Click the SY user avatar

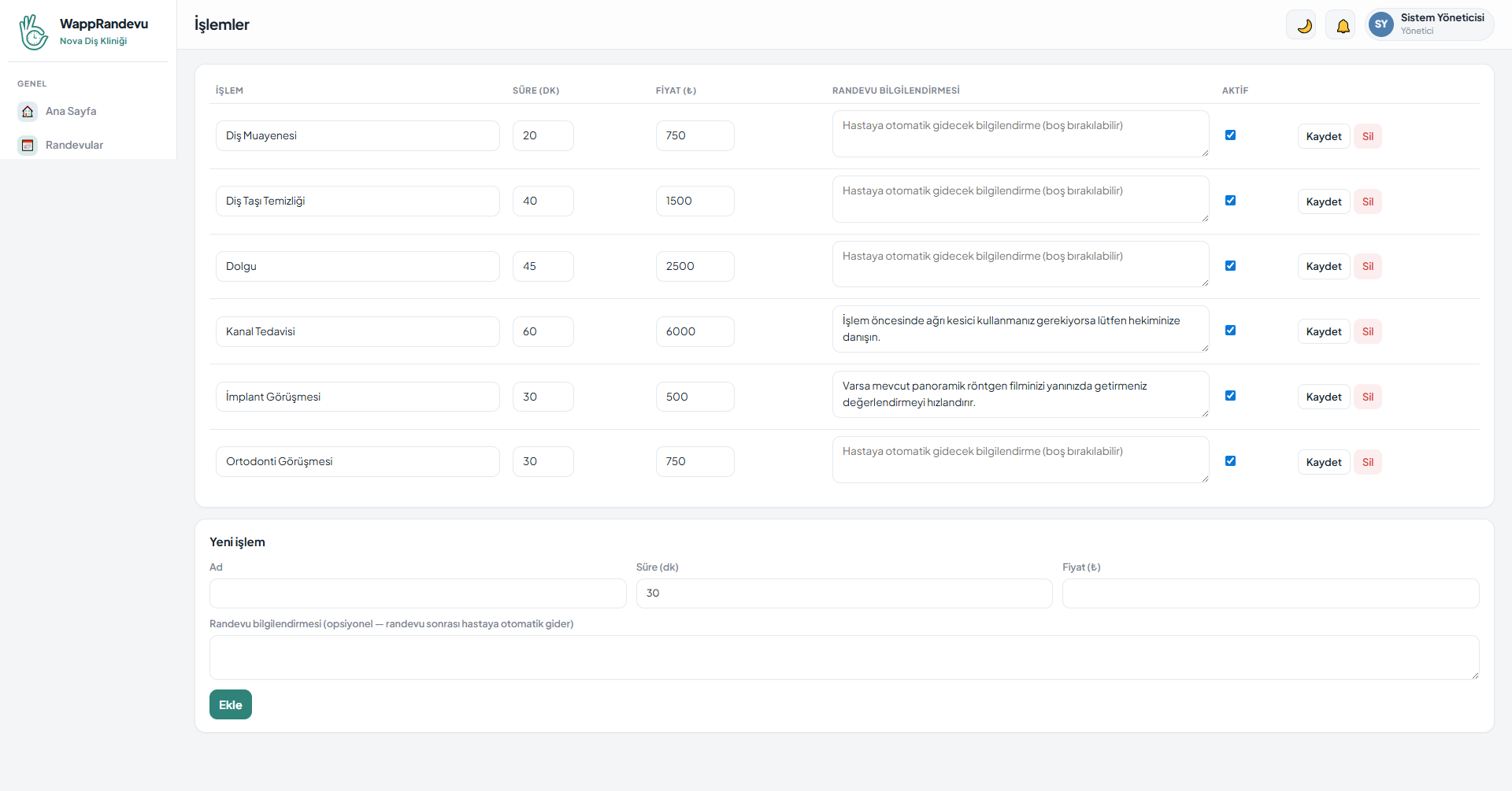(x=1381, y=24)
